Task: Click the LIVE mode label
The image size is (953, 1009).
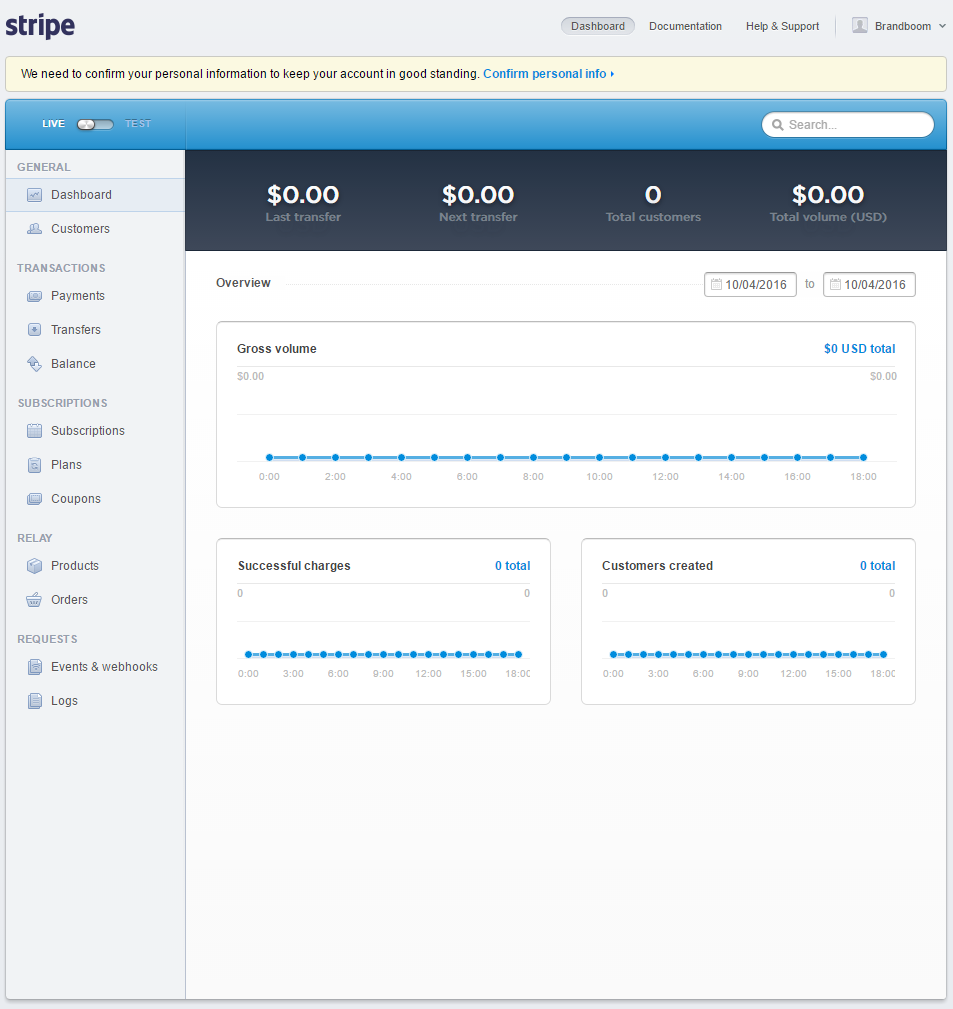Action: tap(53, 123)
